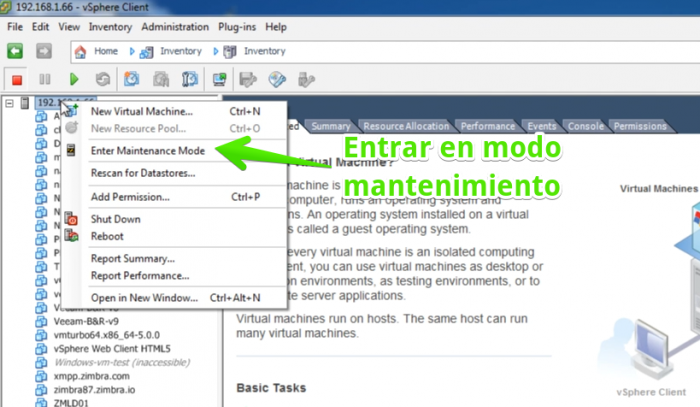This screenshot has height=407, width=700.
Task: Select xmpp.zimbra.com in tree
Action: click(x=92, y=376)
